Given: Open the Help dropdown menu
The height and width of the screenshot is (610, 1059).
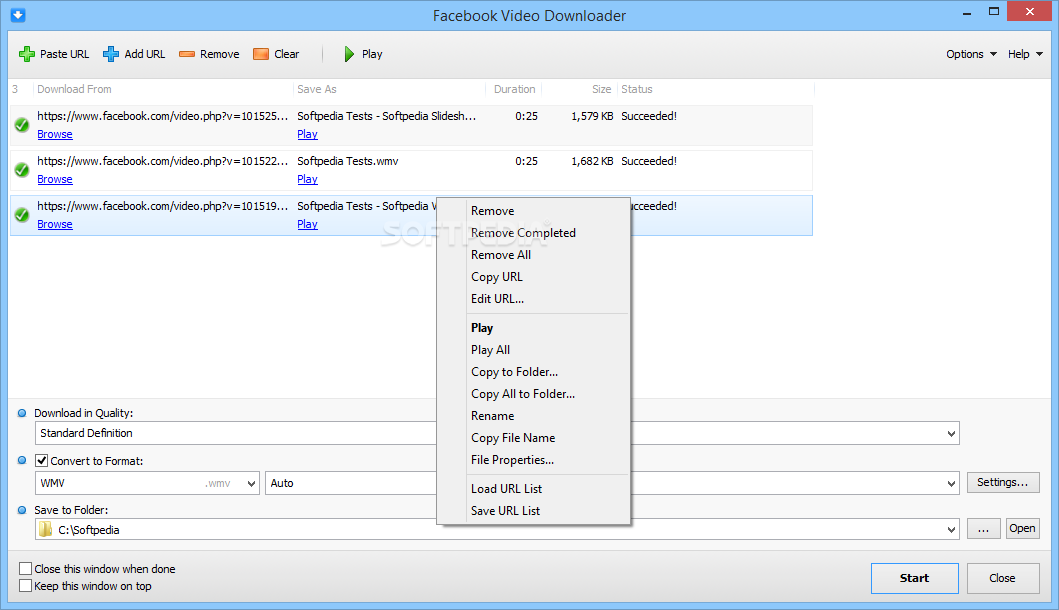Looking at the screenshot, I should click(1025, 54).
